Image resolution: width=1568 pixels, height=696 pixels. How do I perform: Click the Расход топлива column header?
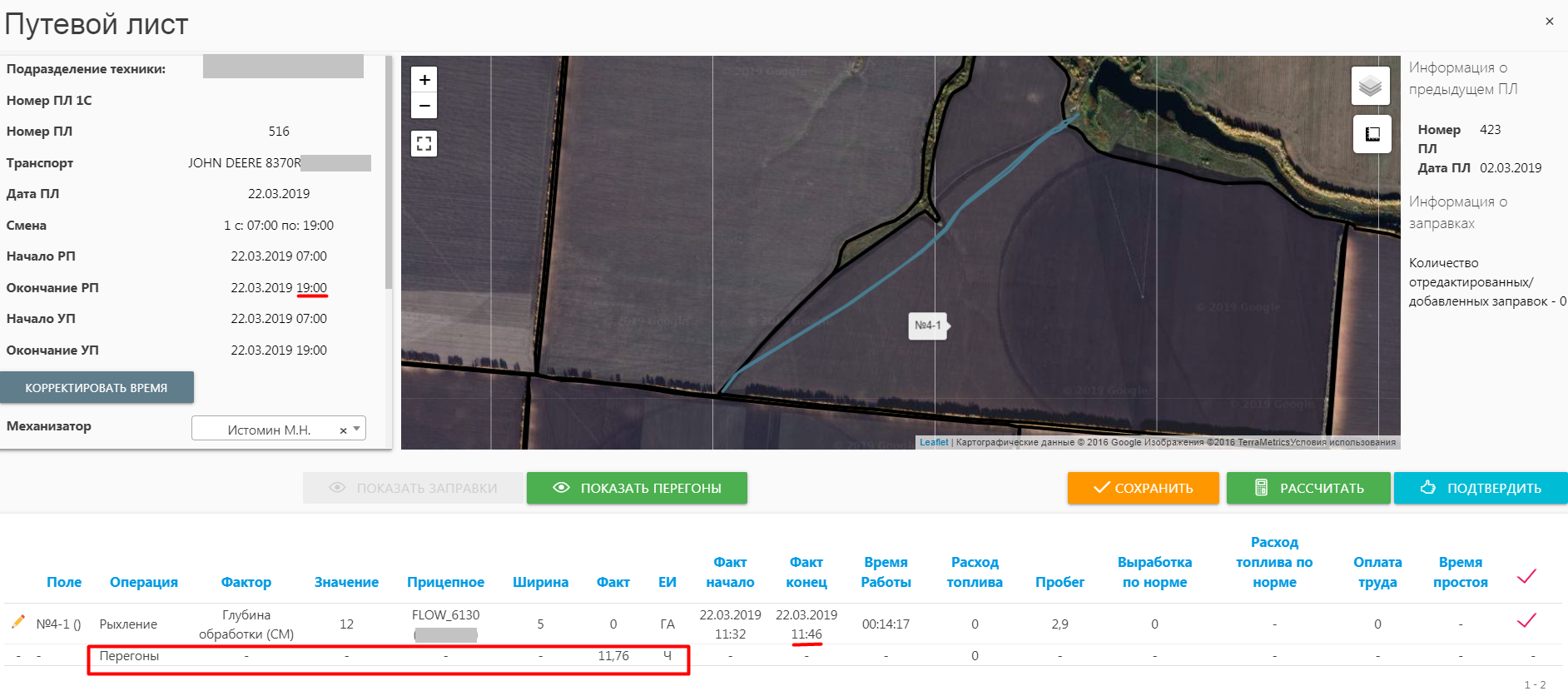coord(975,572)
